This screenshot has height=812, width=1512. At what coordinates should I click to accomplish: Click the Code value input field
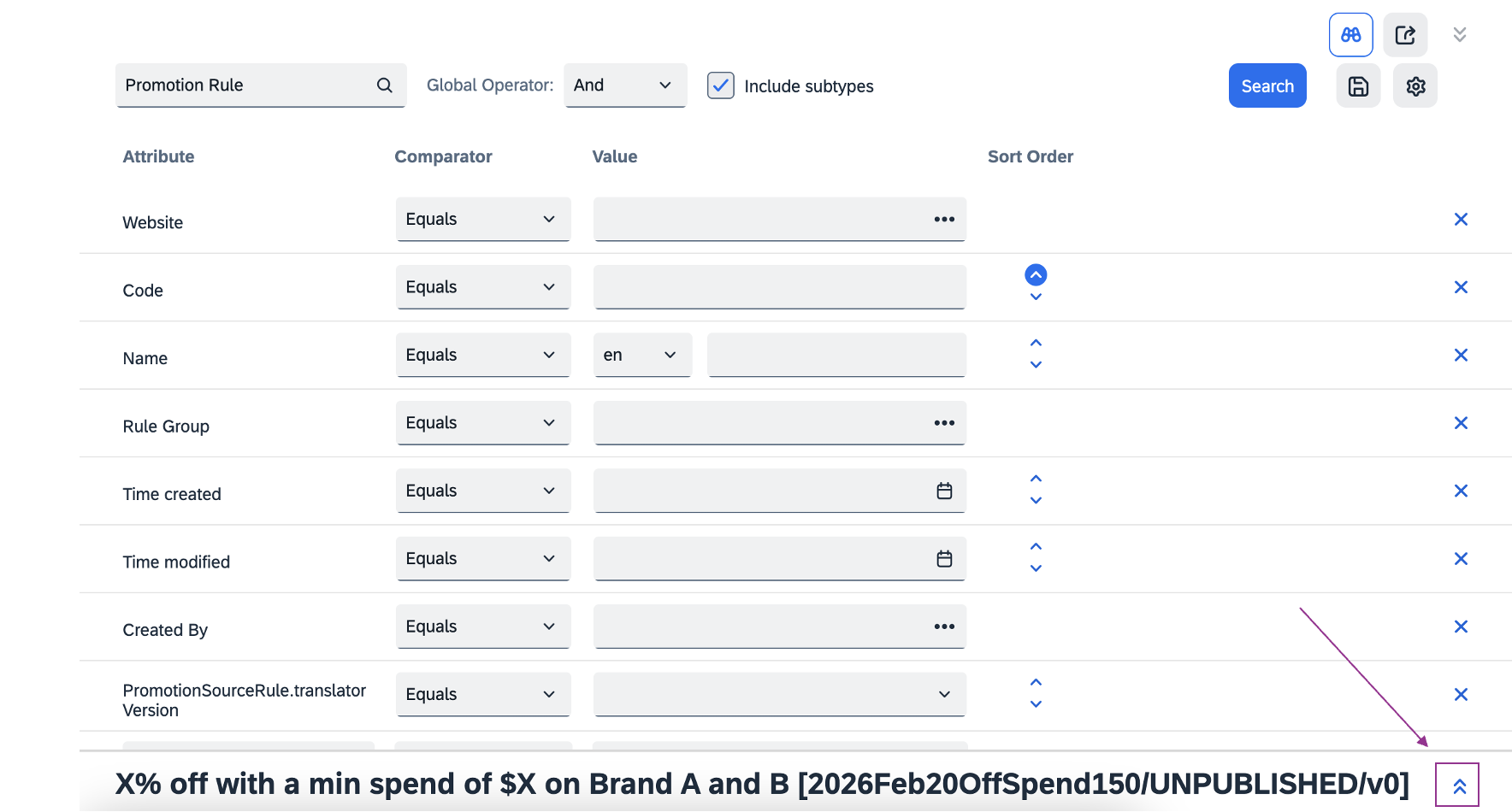[x=779, y=288]
